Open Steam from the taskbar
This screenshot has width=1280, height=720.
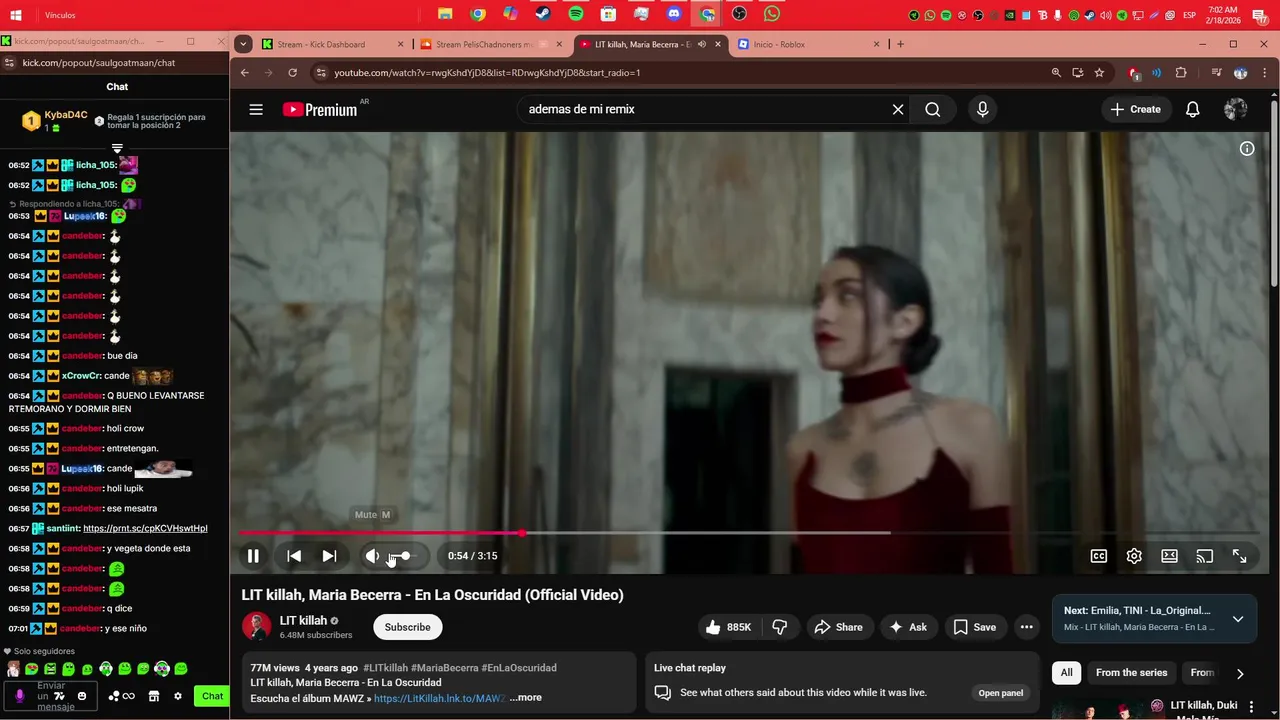(x=543, y=14)
